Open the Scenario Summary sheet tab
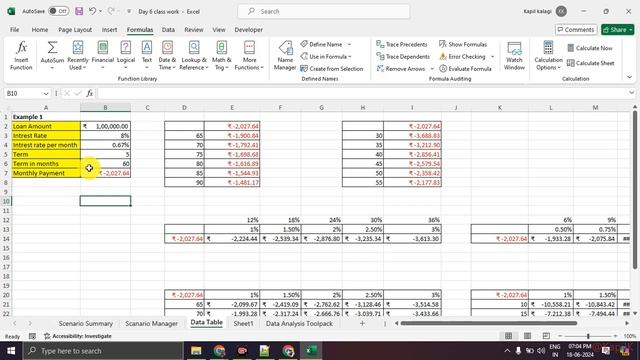 pos(86,323)
